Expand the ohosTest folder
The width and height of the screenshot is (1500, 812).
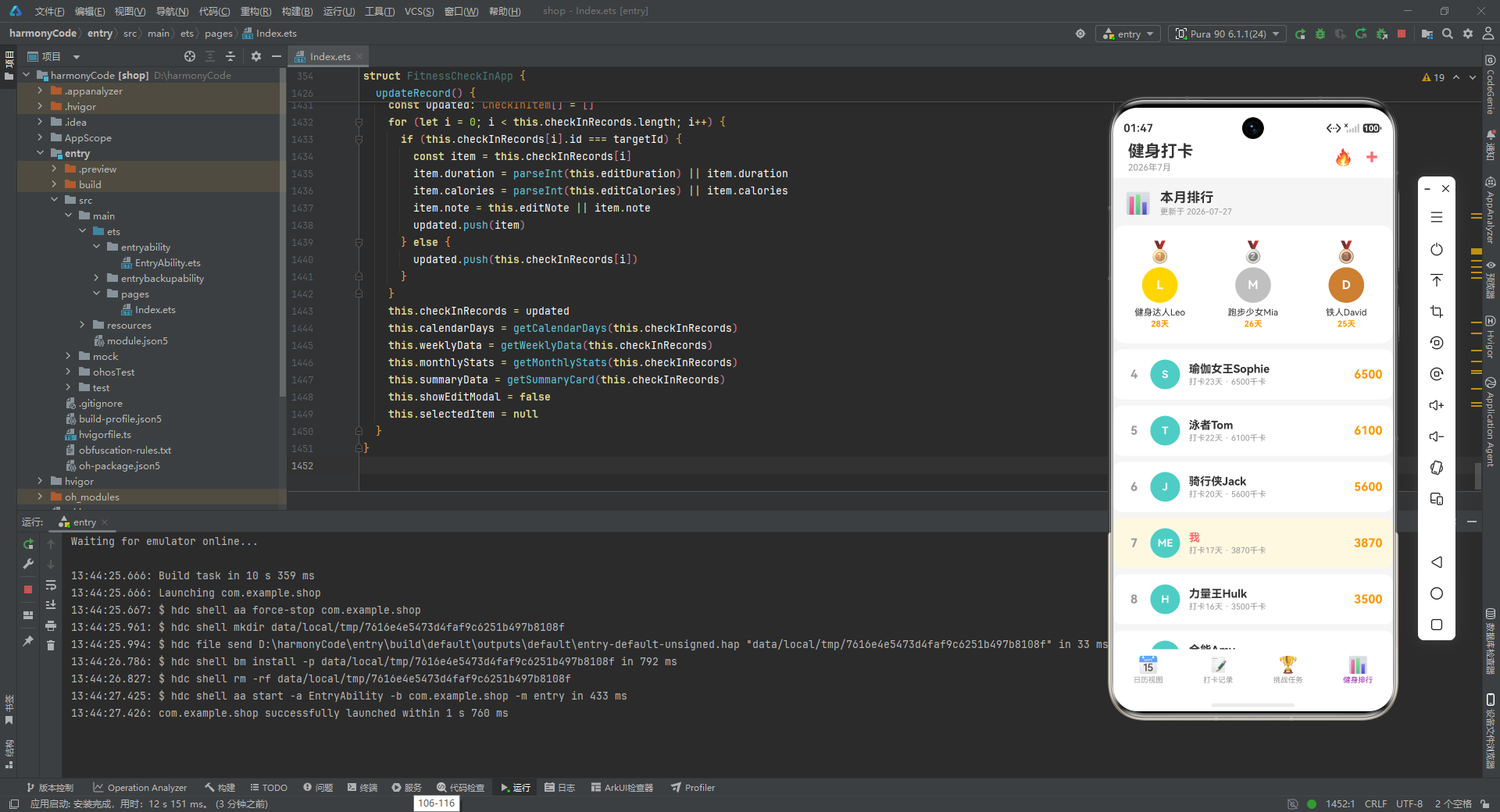[x=68, y=372]
